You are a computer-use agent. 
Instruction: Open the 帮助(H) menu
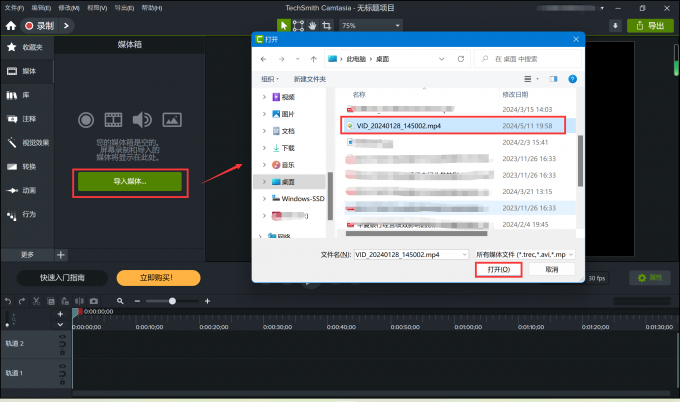click(x=150, y=7)
